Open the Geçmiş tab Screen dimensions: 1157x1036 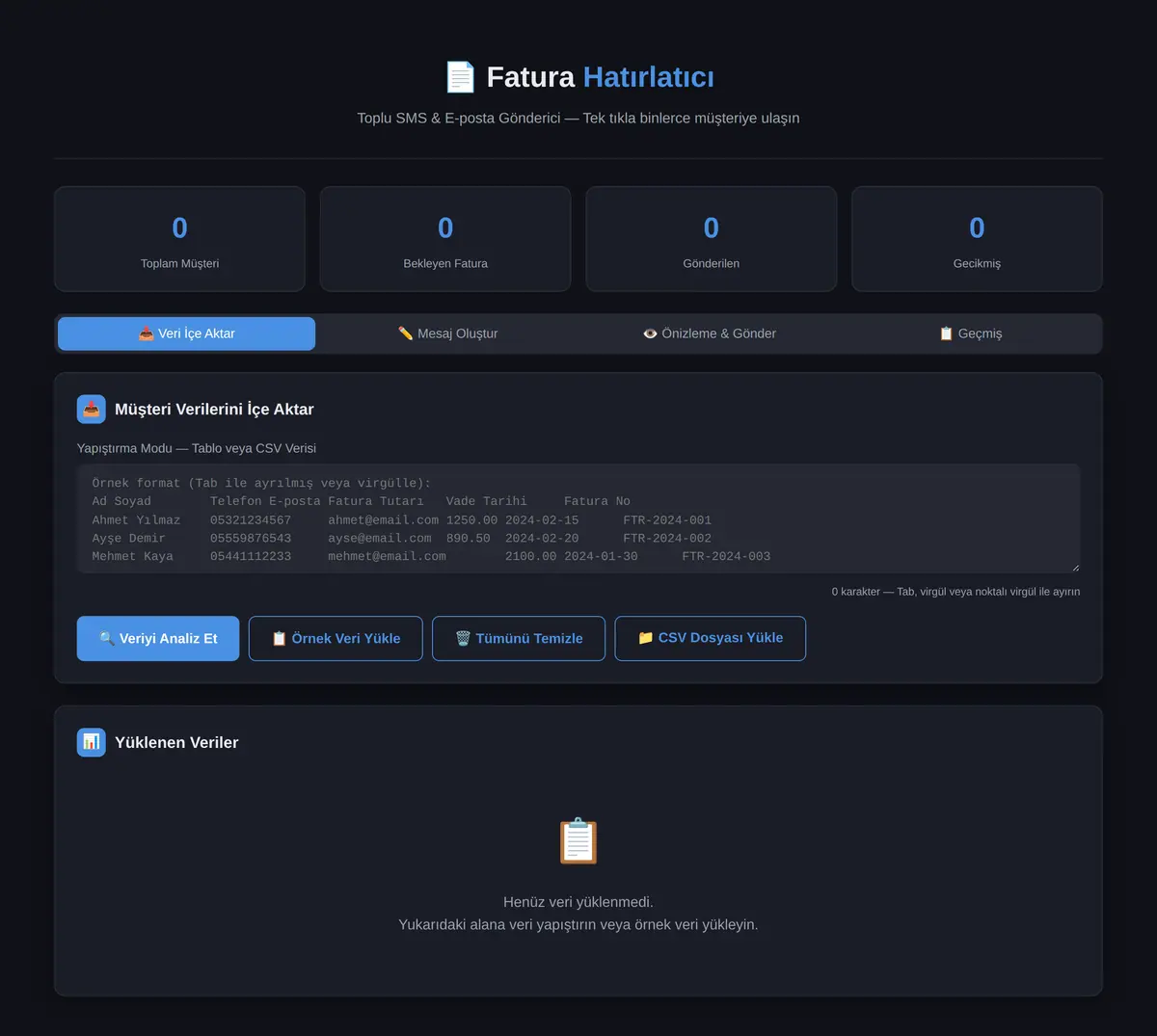971,333
